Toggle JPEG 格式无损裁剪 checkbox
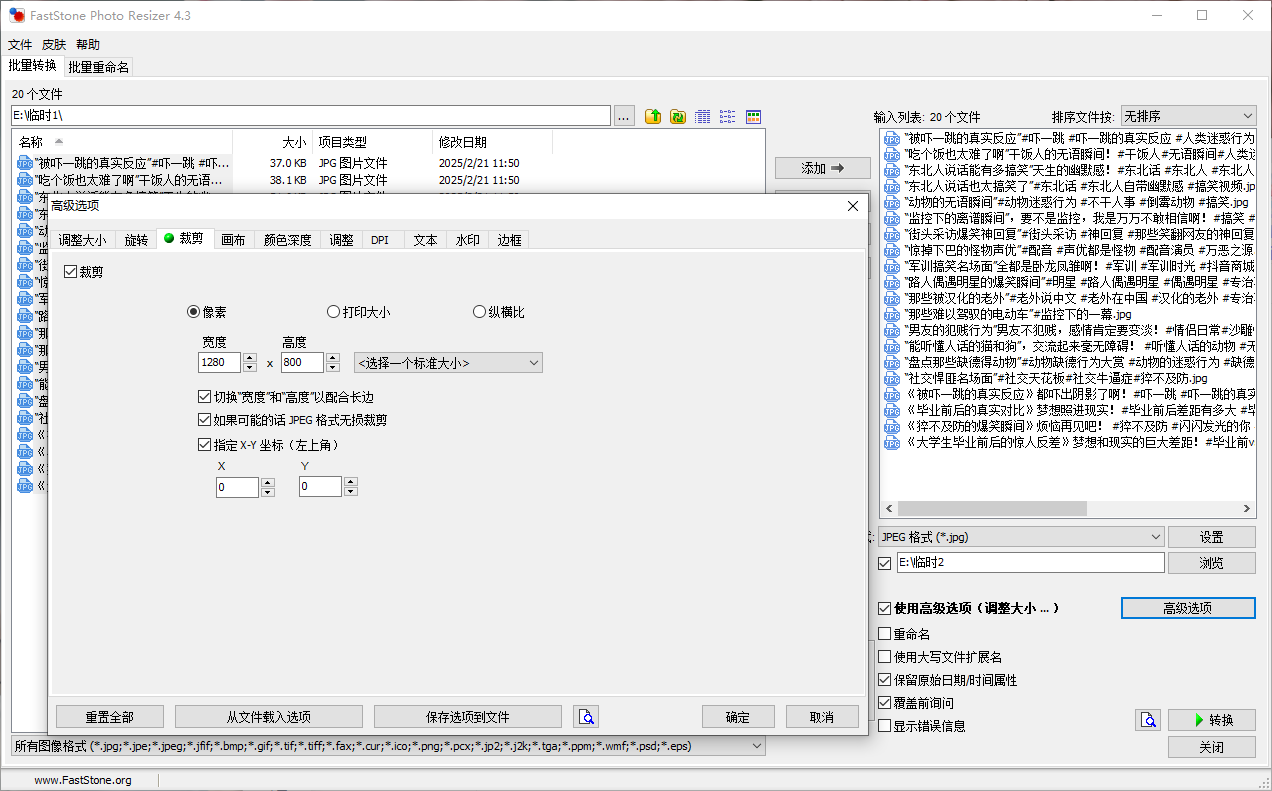This screenshot has height=791, width=1272. point(205,420)
